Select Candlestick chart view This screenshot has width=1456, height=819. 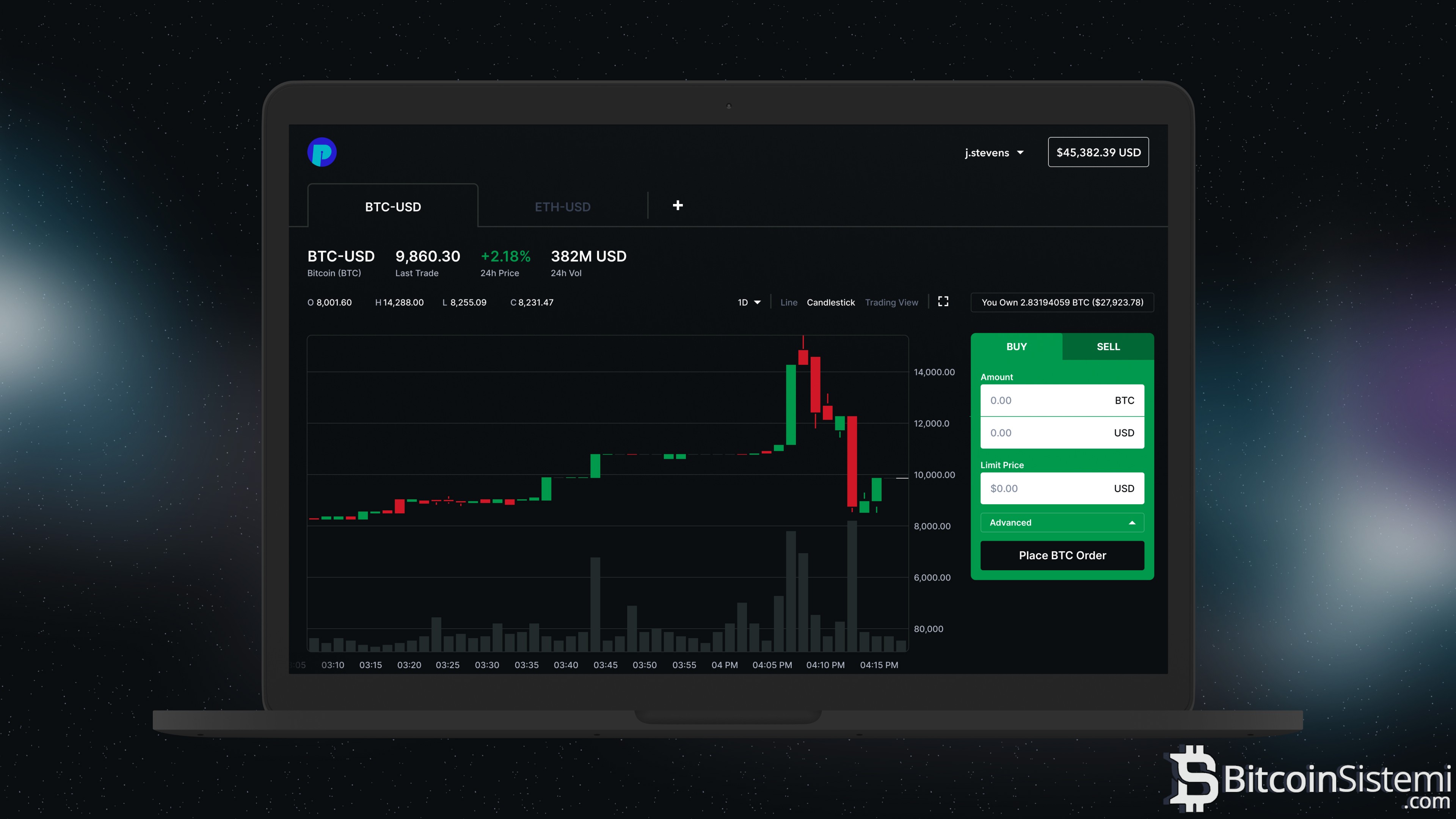[x=830, y=303]
